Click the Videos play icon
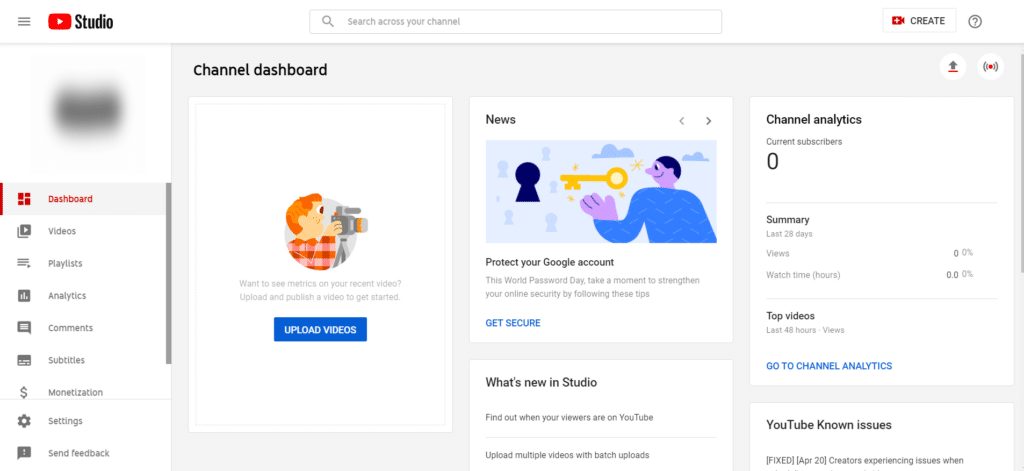The image size is (1024, 471). point(24,231)
